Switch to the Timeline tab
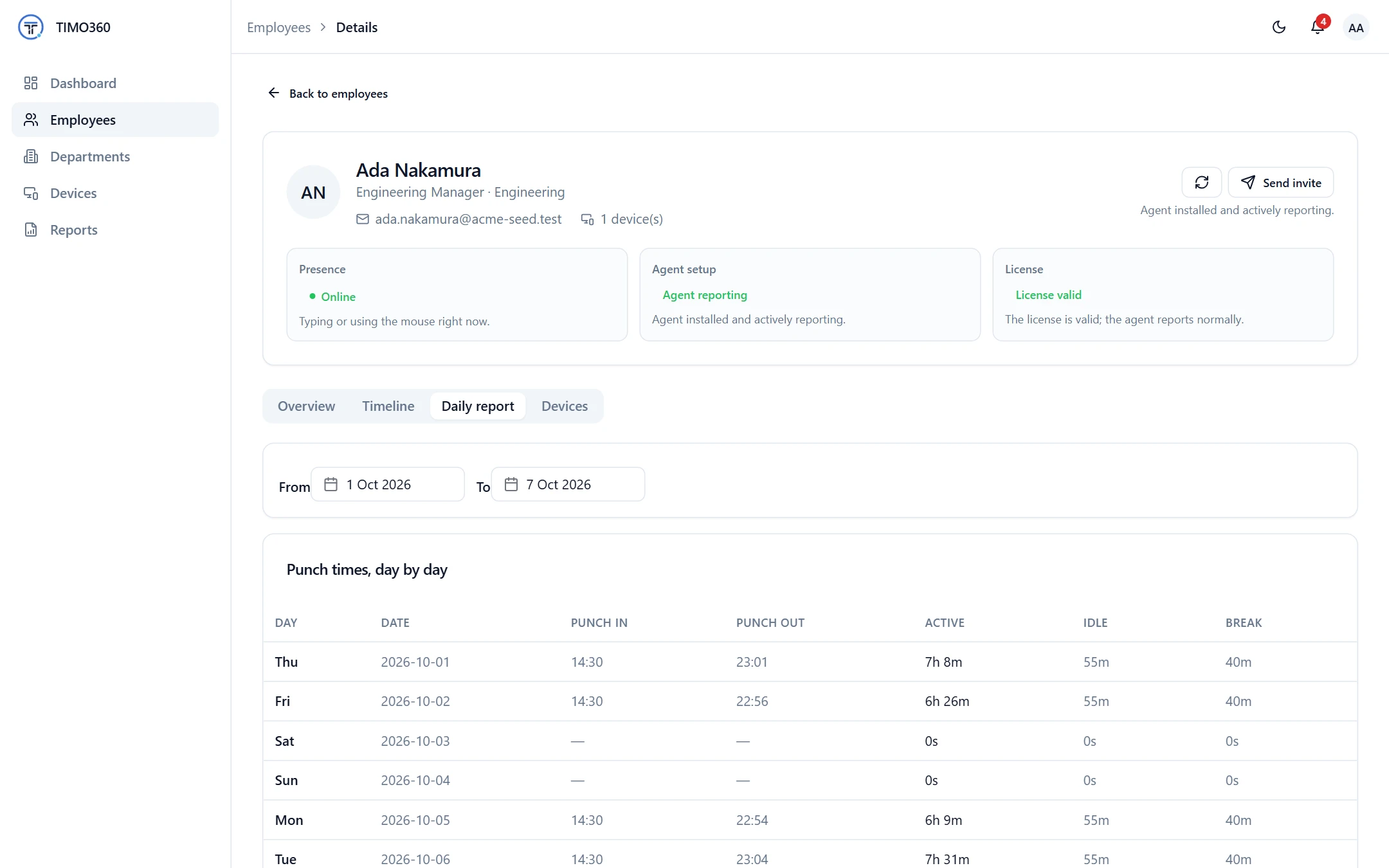Viewport: 1389px width, 868px height. (x=388, y=406)
